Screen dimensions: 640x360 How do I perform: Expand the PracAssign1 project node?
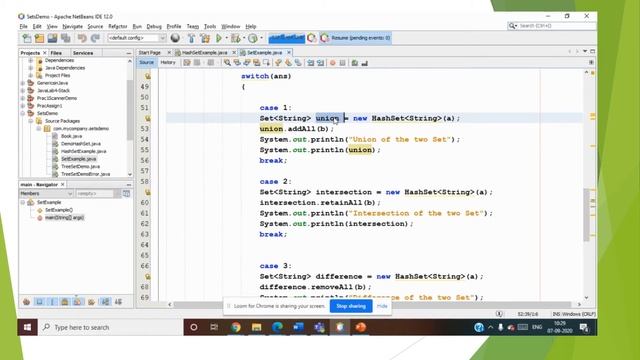tap(23, 106)
